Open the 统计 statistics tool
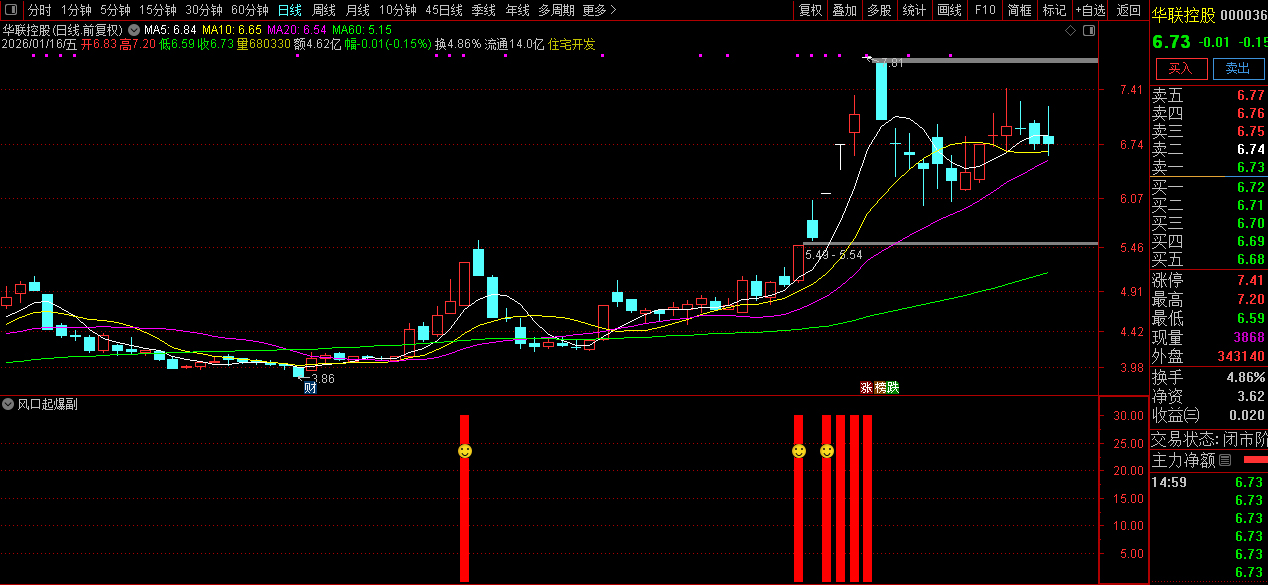Screen dimensions: 1268x585 coord(914,10)
